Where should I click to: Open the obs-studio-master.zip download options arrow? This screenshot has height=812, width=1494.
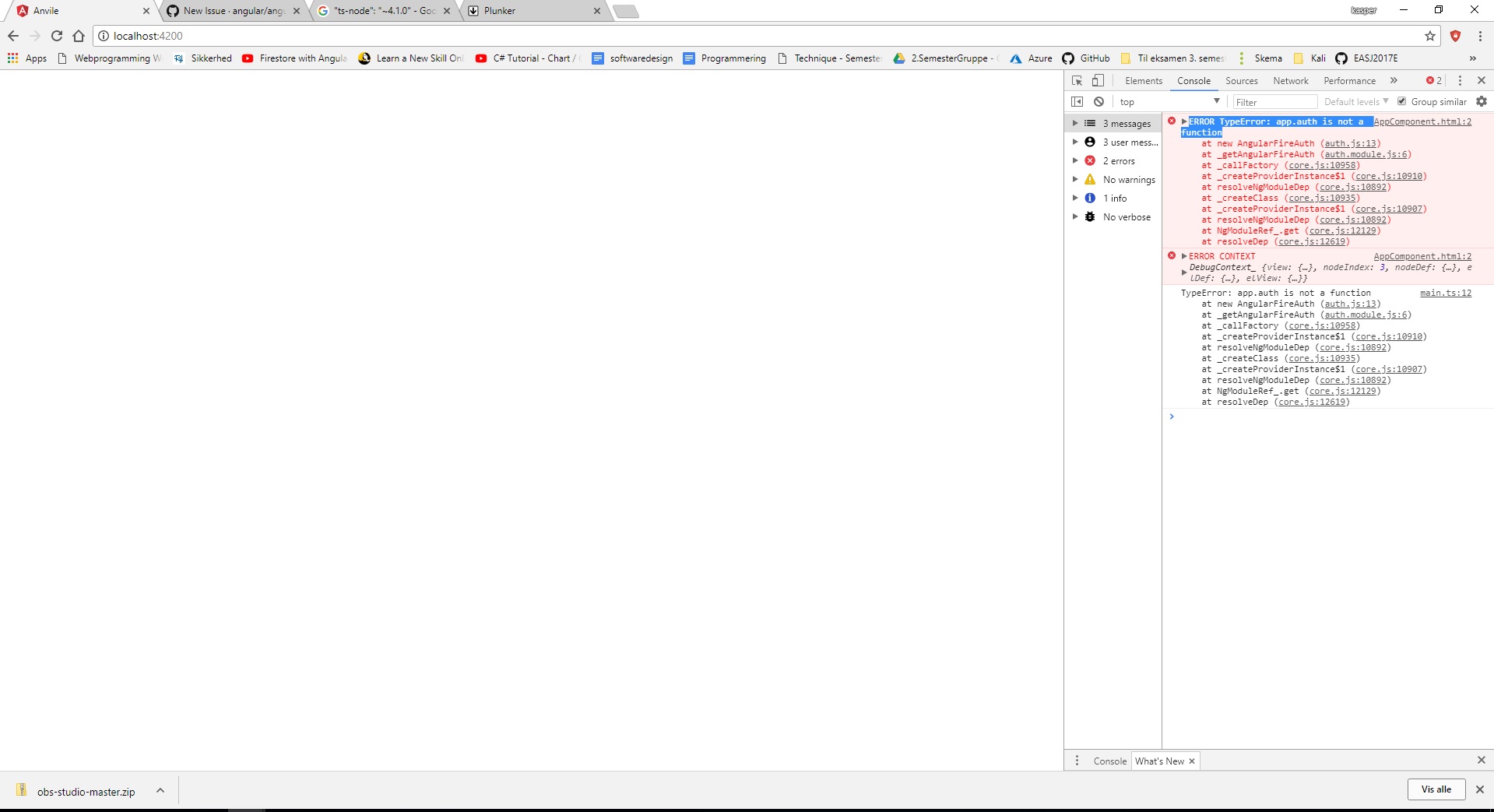click(x=160, y=791)
